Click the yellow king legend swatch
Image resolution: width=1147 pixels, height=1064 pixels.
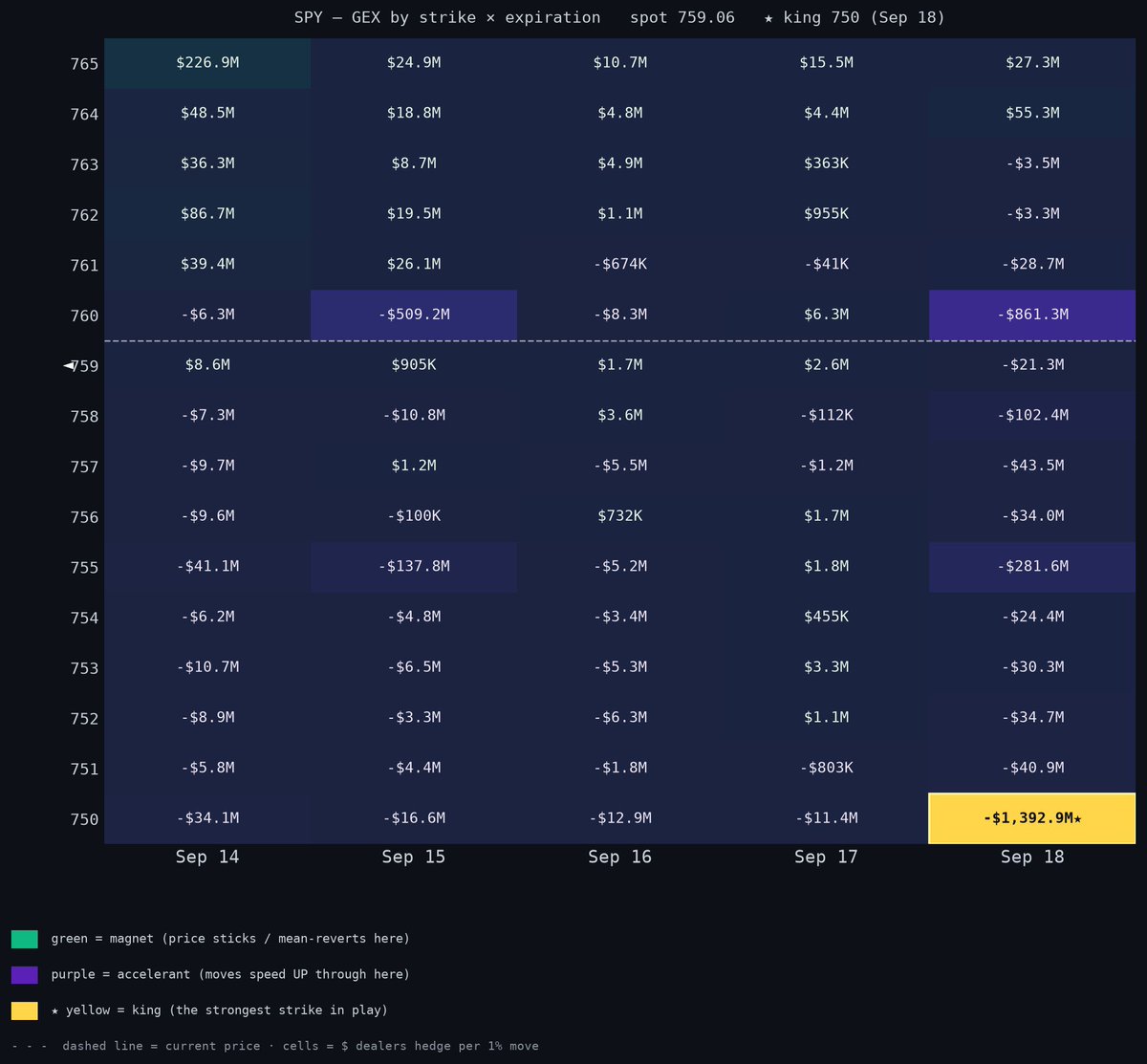[x=25, y=1010]
